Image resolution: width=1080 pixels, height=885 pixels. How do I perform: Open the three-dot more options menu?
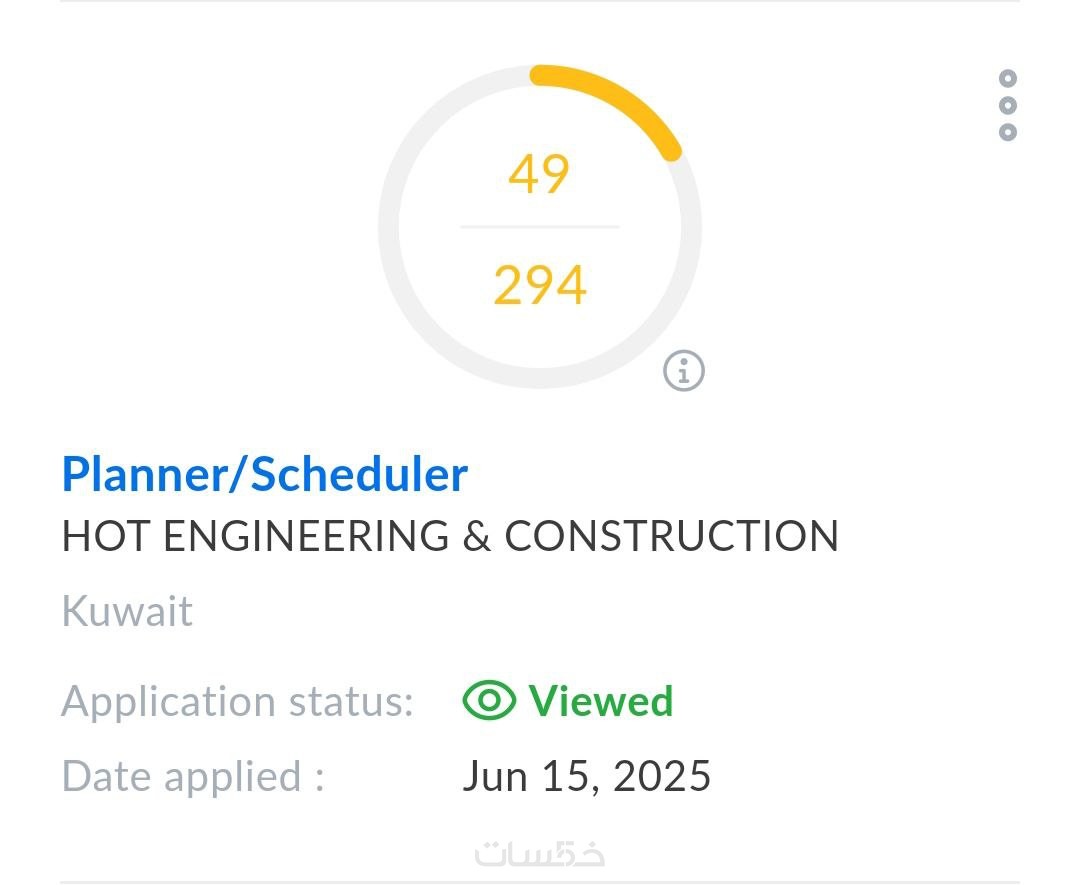pos(1007,105)
